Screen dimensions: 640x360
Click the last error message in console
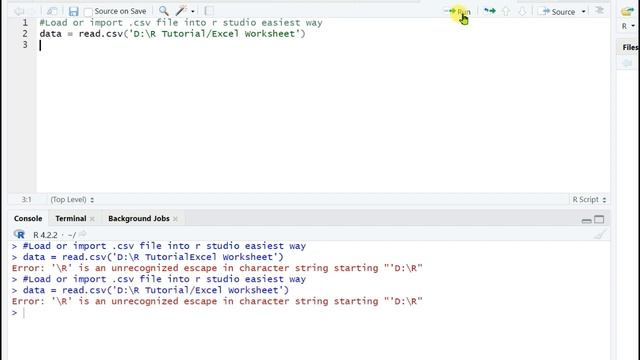[217, 301]
